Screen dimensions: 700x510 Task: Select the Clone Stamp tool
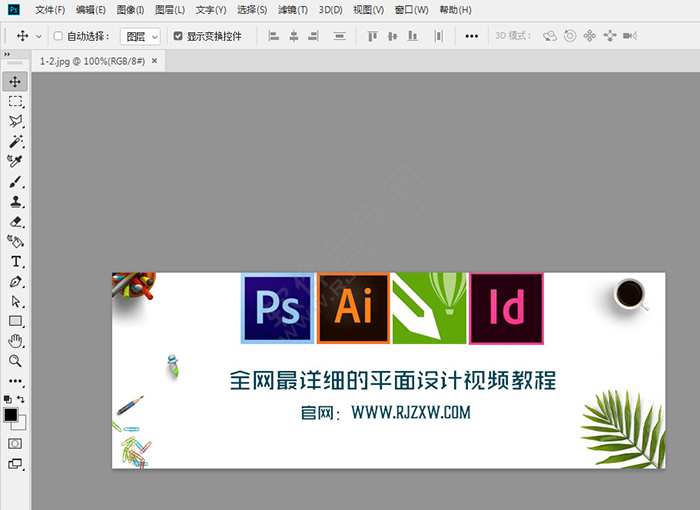15,202
